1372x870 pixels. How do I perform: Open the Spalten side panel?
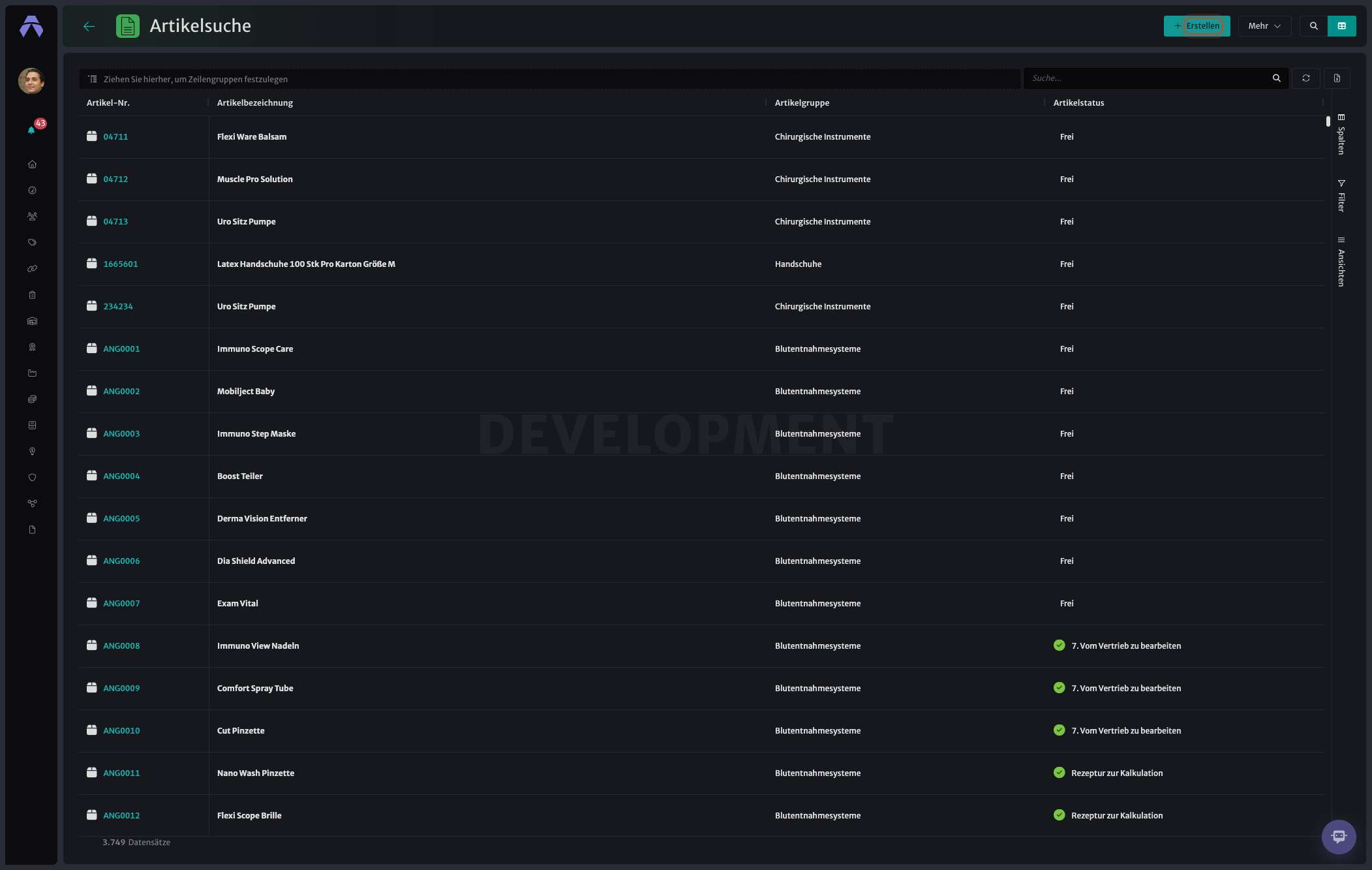1341,134
